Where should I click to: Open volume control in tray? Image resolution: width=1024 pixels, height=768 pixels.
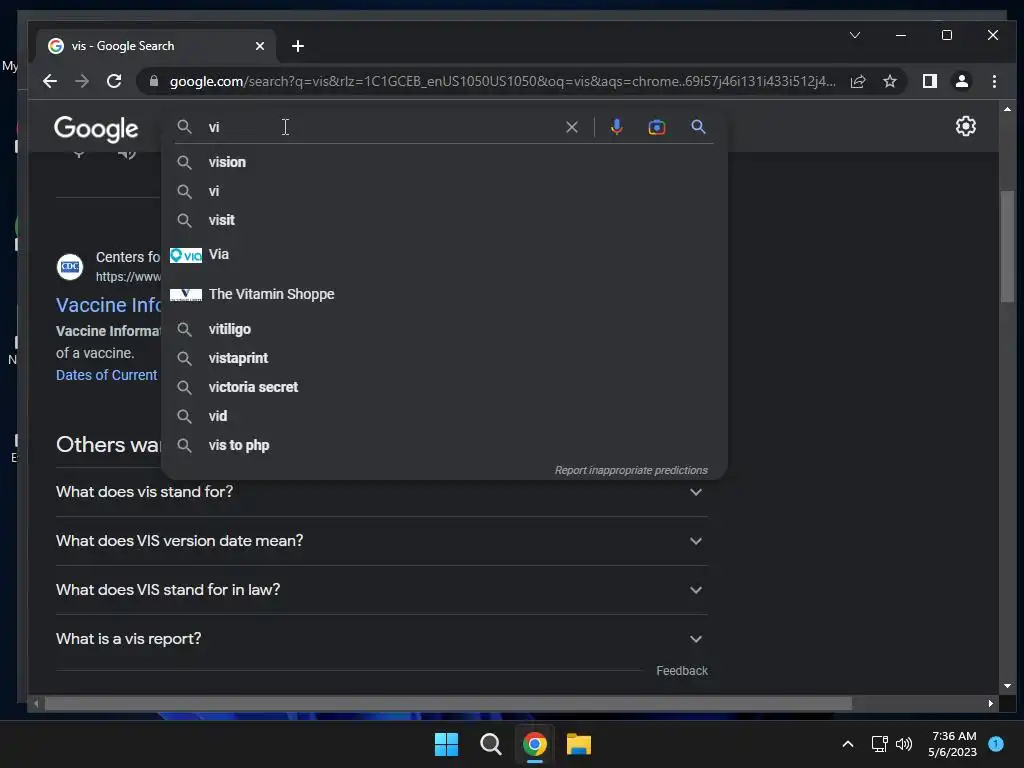(904, 744)
